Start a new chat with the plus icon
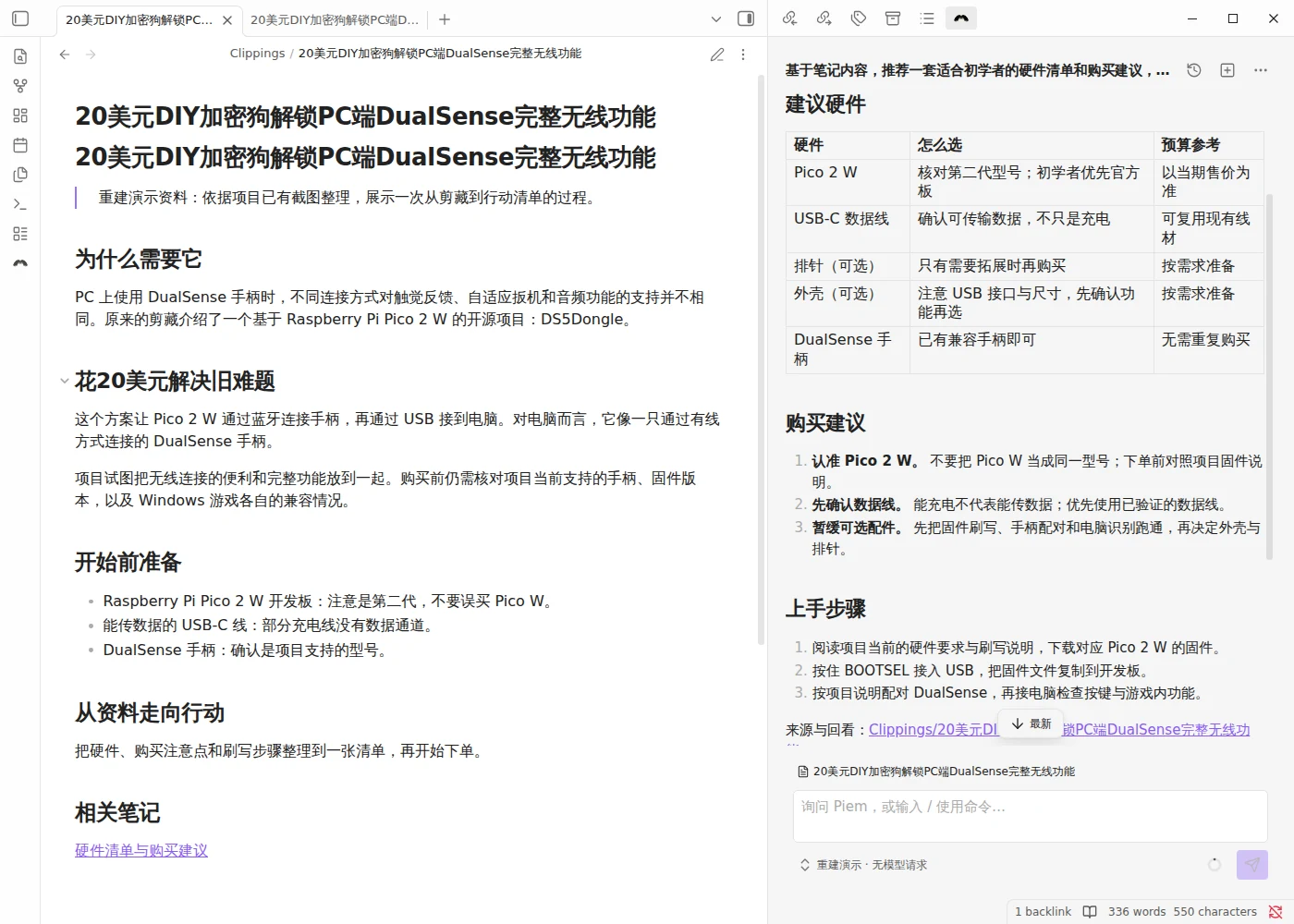Screen dimensions: 1294x924 (x=1227, y=70)
